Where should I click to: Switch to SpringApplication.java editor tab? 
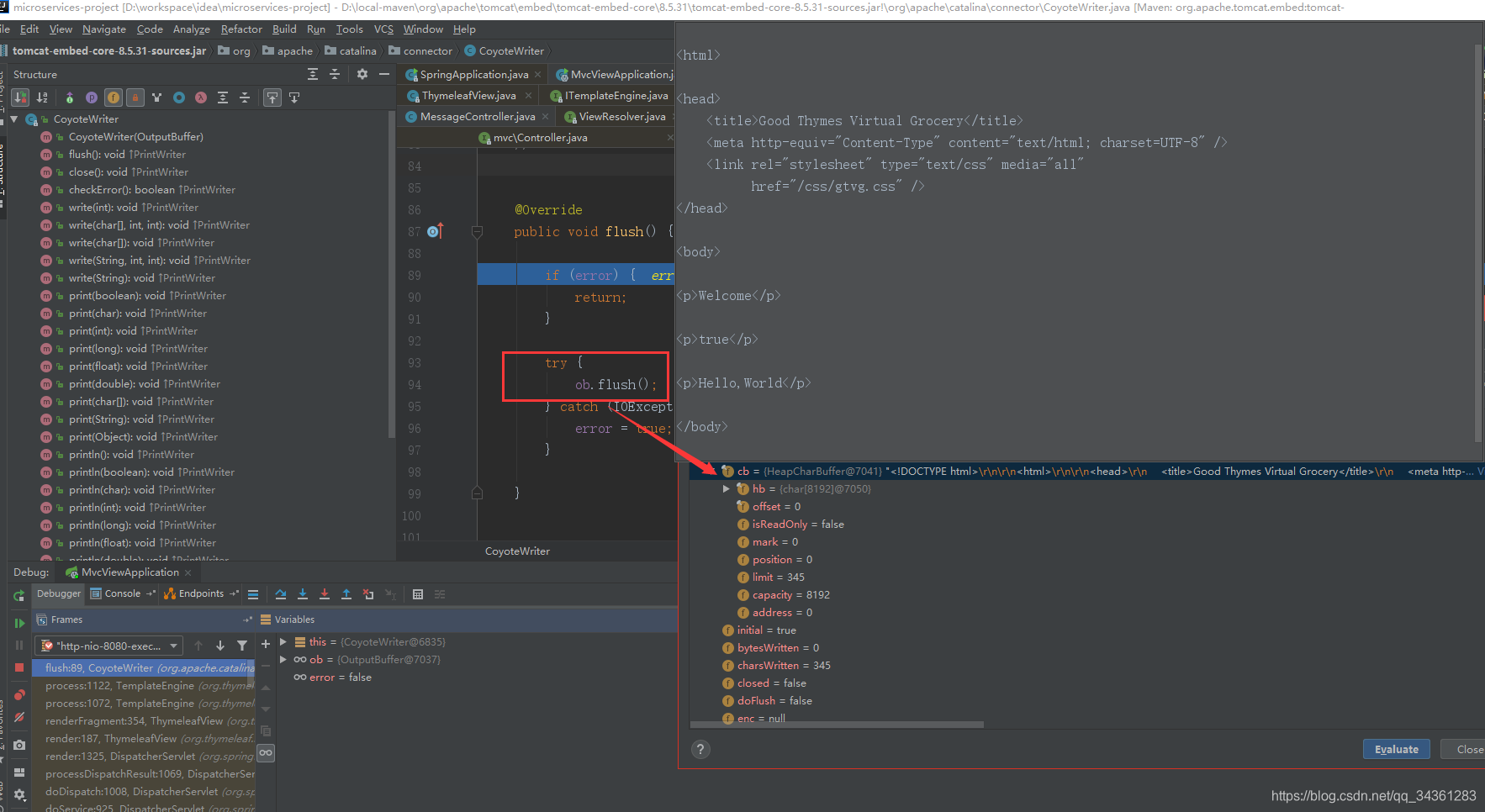pyautogui.click(x=474, y=74)
